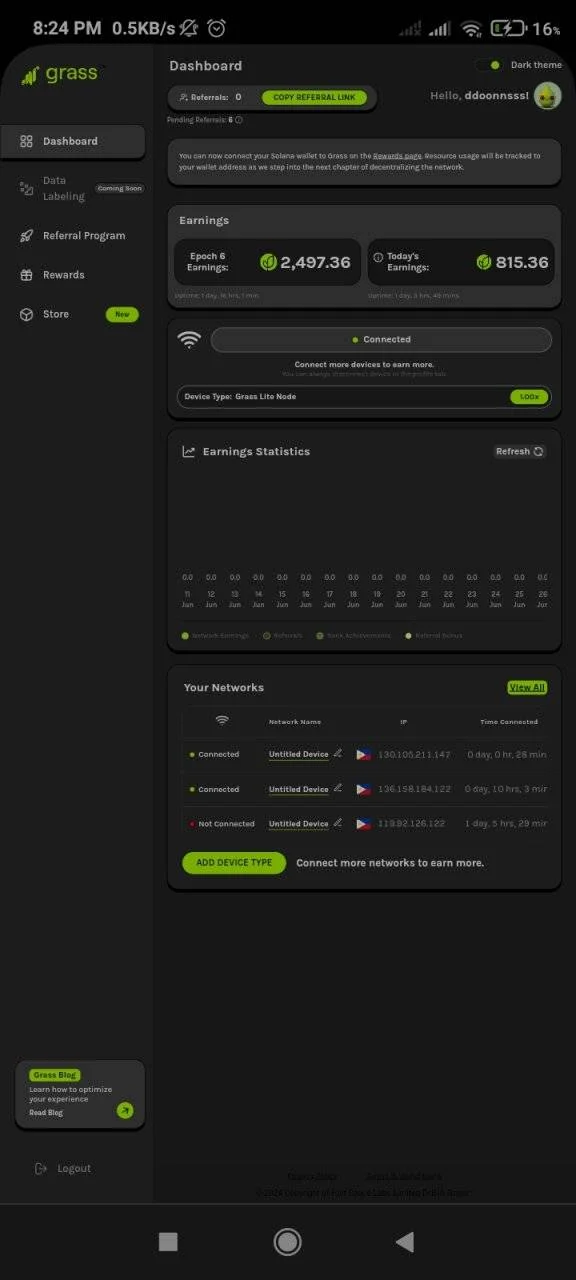Viewport: 576px width, 1280px height.
Task: Click the 2,497.36 earnings value
Action: pyautogui.click(x=315, y=262)
